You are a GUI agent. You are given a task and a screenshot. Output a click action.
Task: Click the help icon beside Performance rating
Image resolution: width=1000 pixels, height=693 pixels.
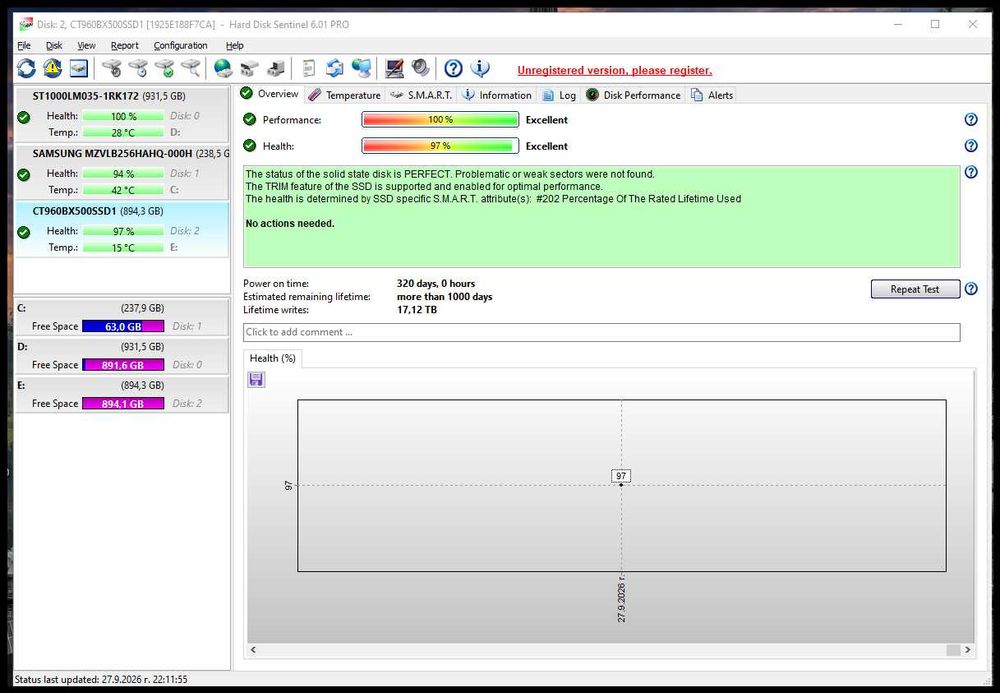tap(971, 119)
